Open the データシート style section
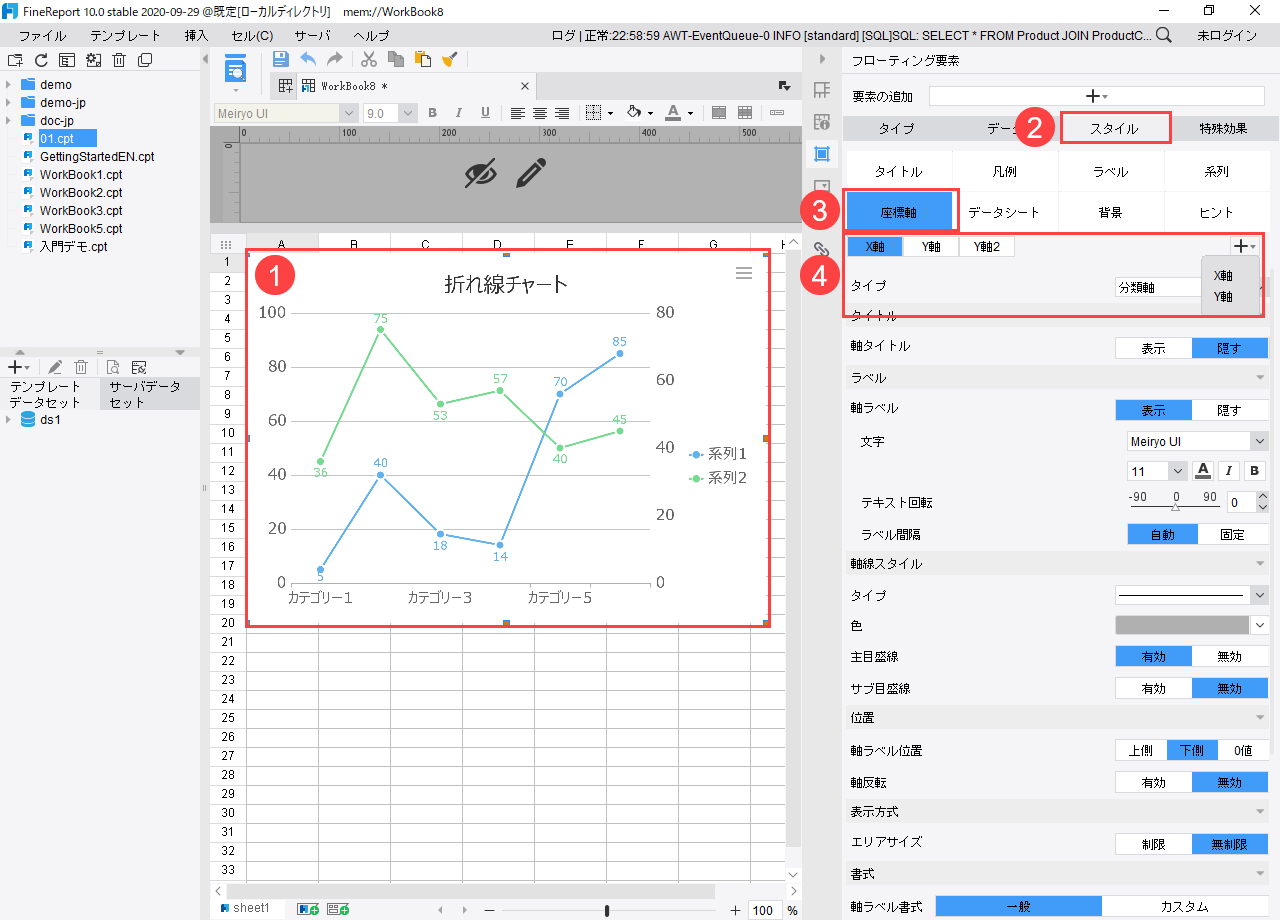Viewport: 1280px width, 920px height. tap(1004, 212)
